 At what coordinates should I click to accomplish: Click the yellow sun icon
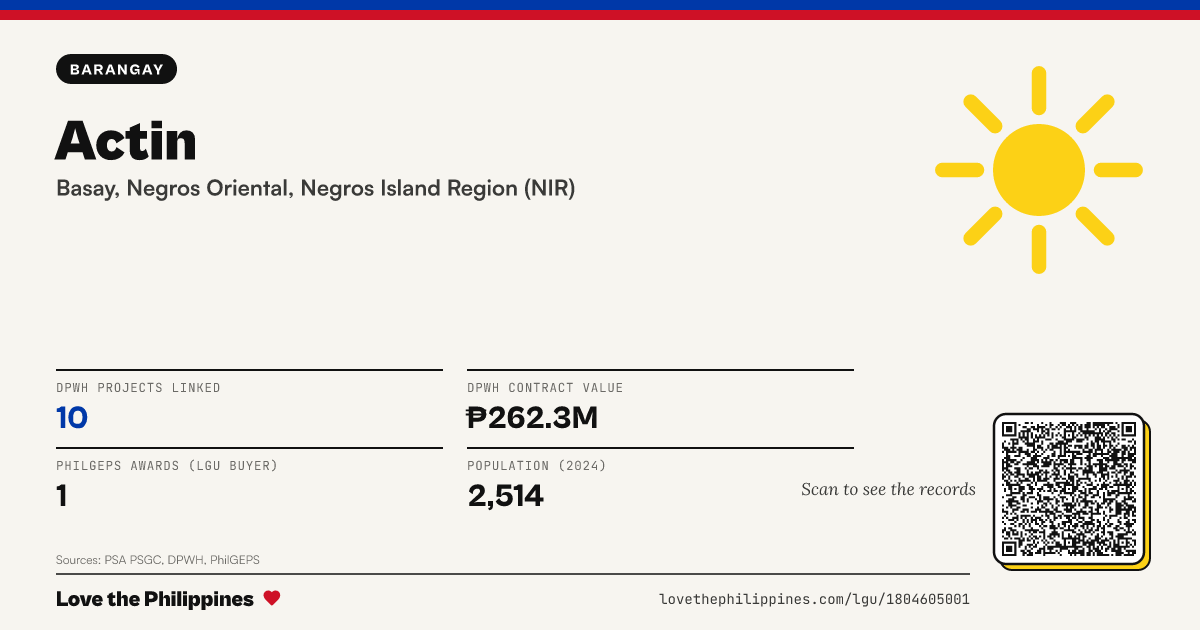(x=1039, y=170)
